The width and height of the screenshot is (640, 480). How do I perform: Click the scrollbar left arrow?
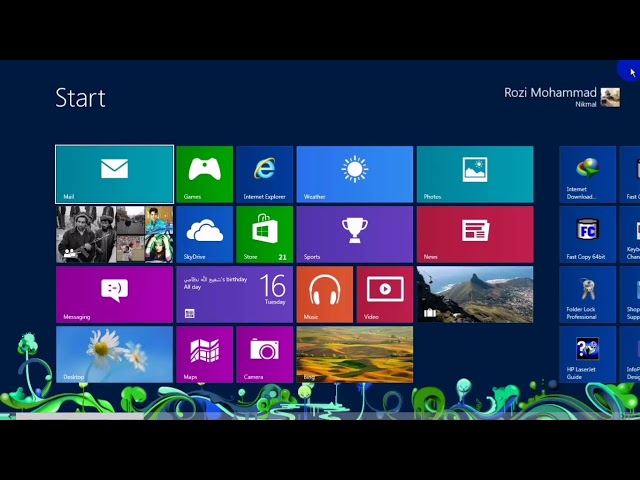coord(9,416)
